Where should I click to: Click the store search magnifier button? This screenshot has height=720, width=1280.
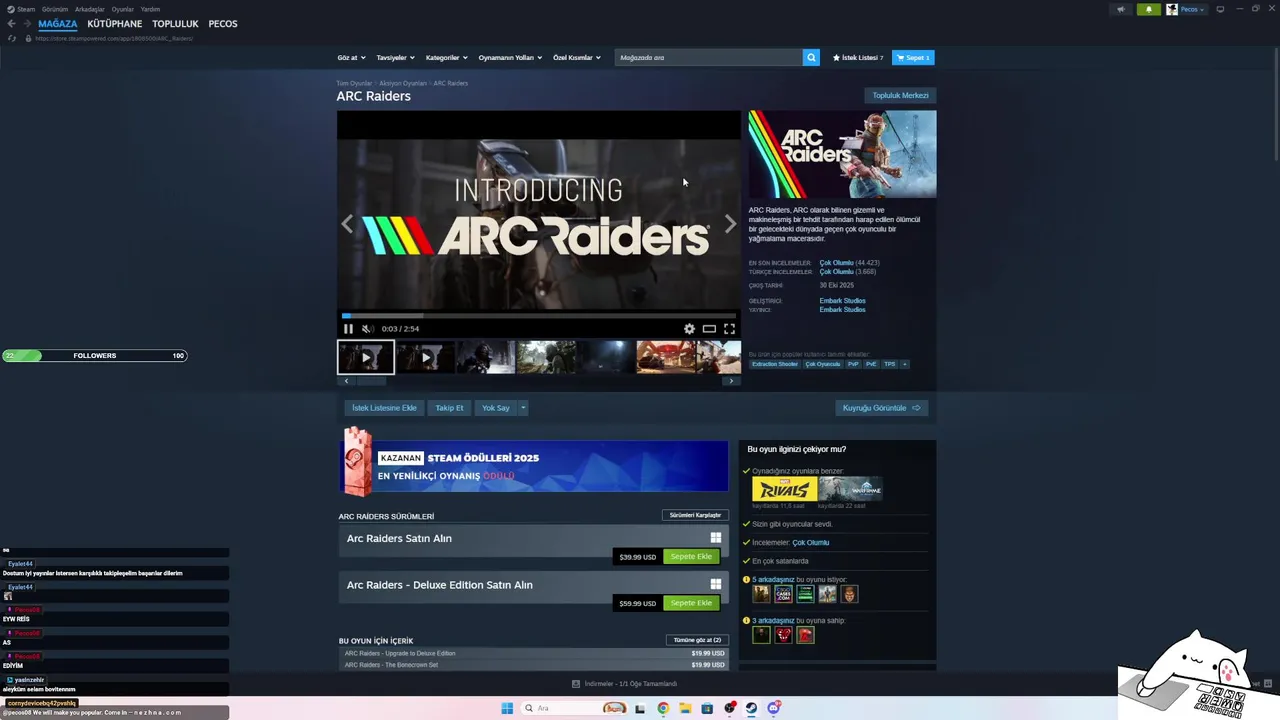[811, 58]
